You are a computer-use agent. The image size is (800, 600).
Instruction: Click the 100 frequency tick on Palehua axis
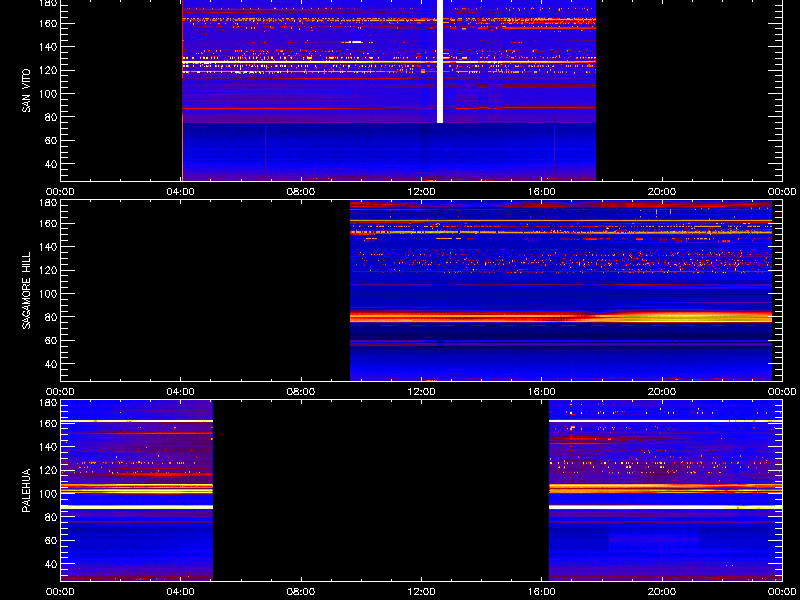tap(49, 494)
